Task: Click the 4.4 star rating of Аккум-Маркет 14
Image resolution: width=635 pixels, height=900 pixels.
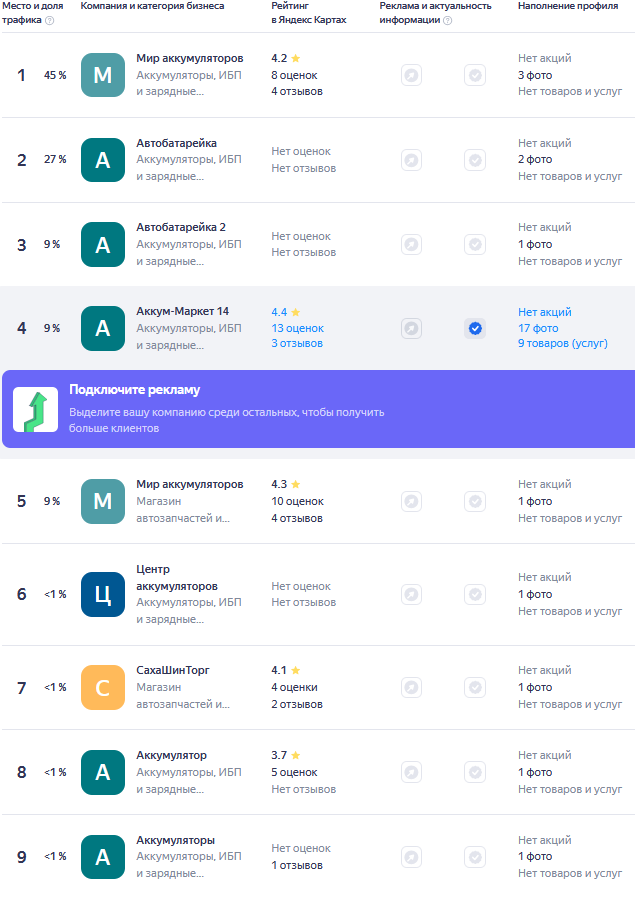Action: click(286, 312)
